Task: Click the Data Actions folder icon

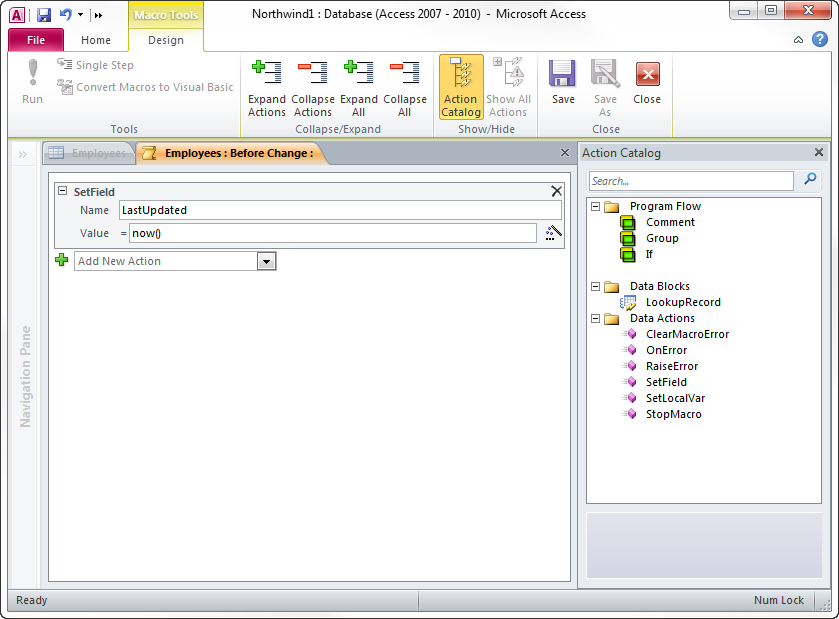Action: (x=612, y=319)
